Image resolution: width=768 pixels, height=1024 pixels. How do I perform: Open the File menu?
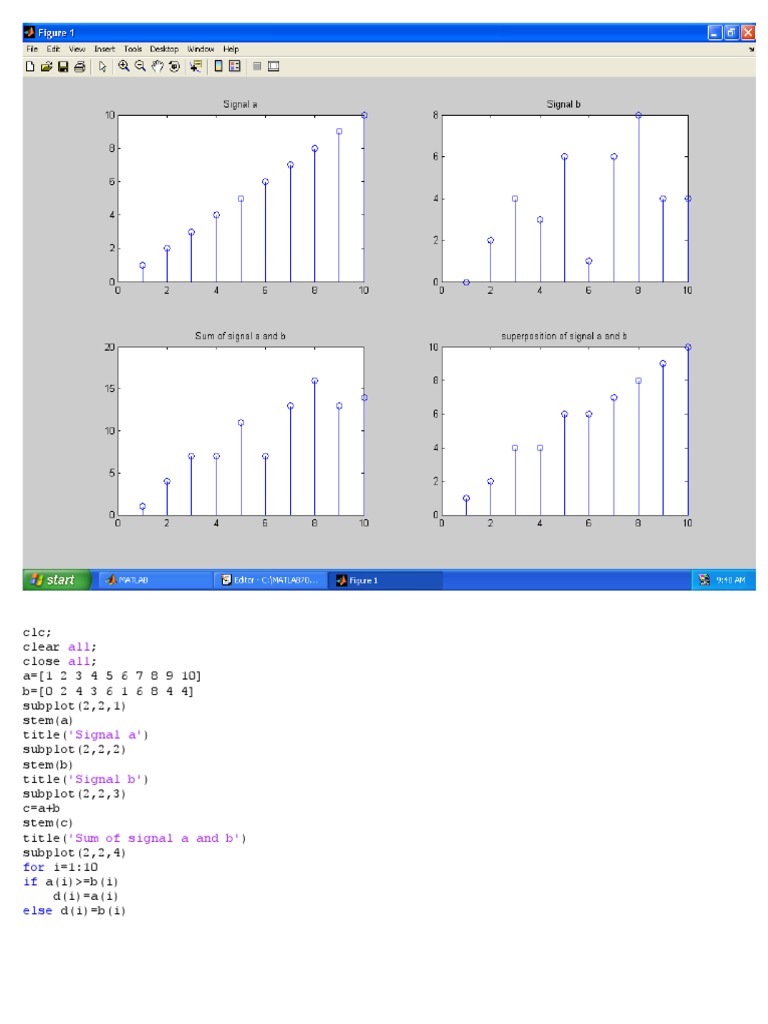pos(32,49)
